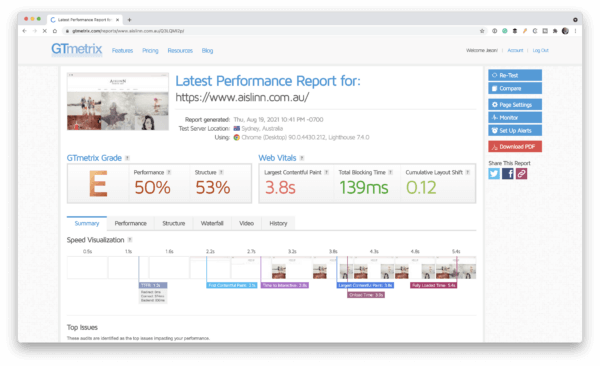Bookmark page with star icon in address bar
The width and height of the screenshot is (600, 366).
click(482, 31)
